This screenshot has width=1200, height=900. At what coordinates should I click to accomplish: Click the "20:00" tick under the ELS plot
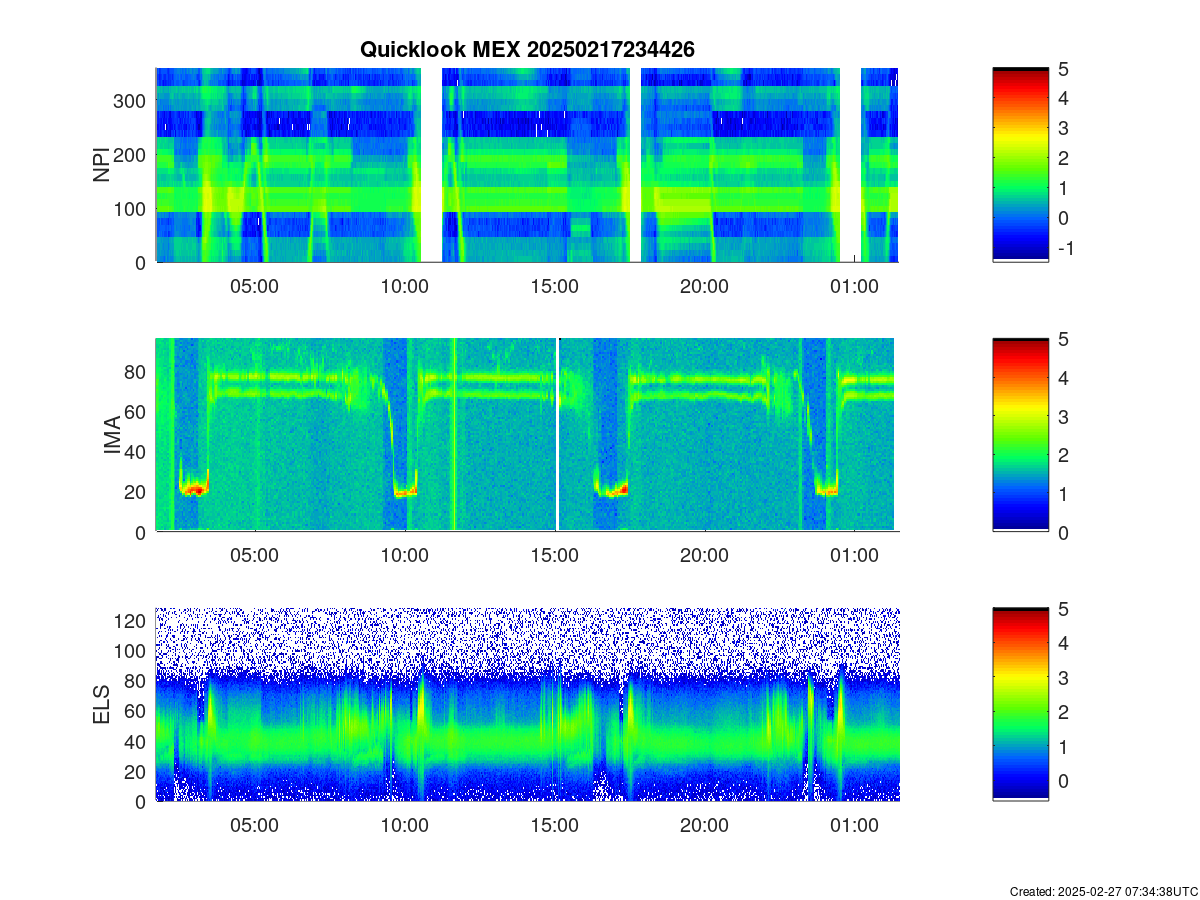(x=704, y=826)
